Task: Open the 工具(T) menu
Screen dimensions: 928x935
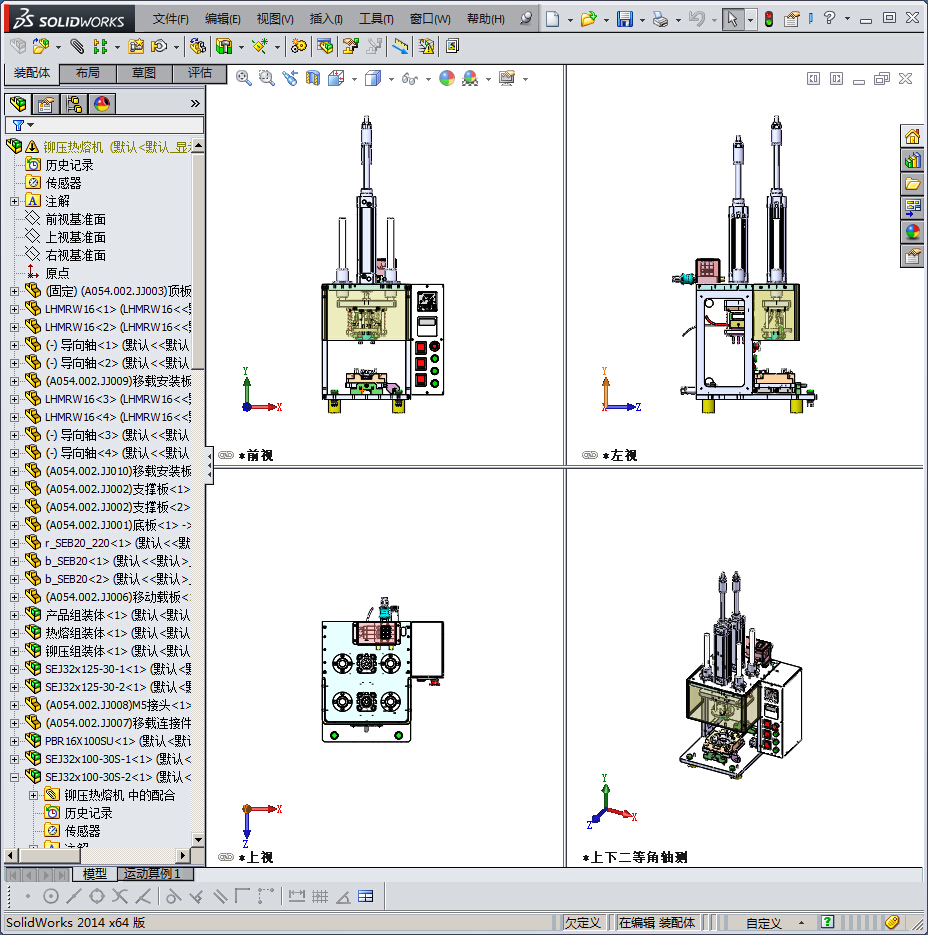Action: pyautogui.click(x=376, y=19)
